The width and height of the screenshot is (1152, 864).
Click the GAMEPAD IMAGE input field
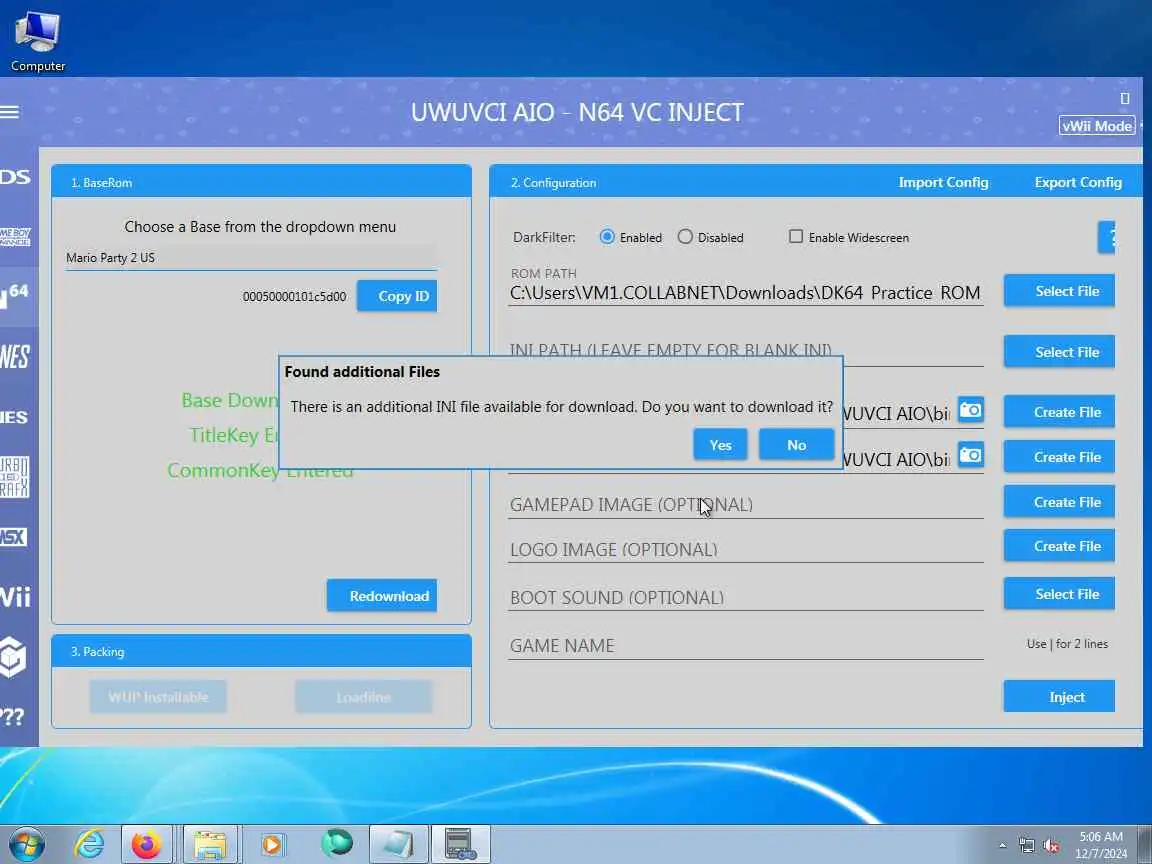point(745,505)
